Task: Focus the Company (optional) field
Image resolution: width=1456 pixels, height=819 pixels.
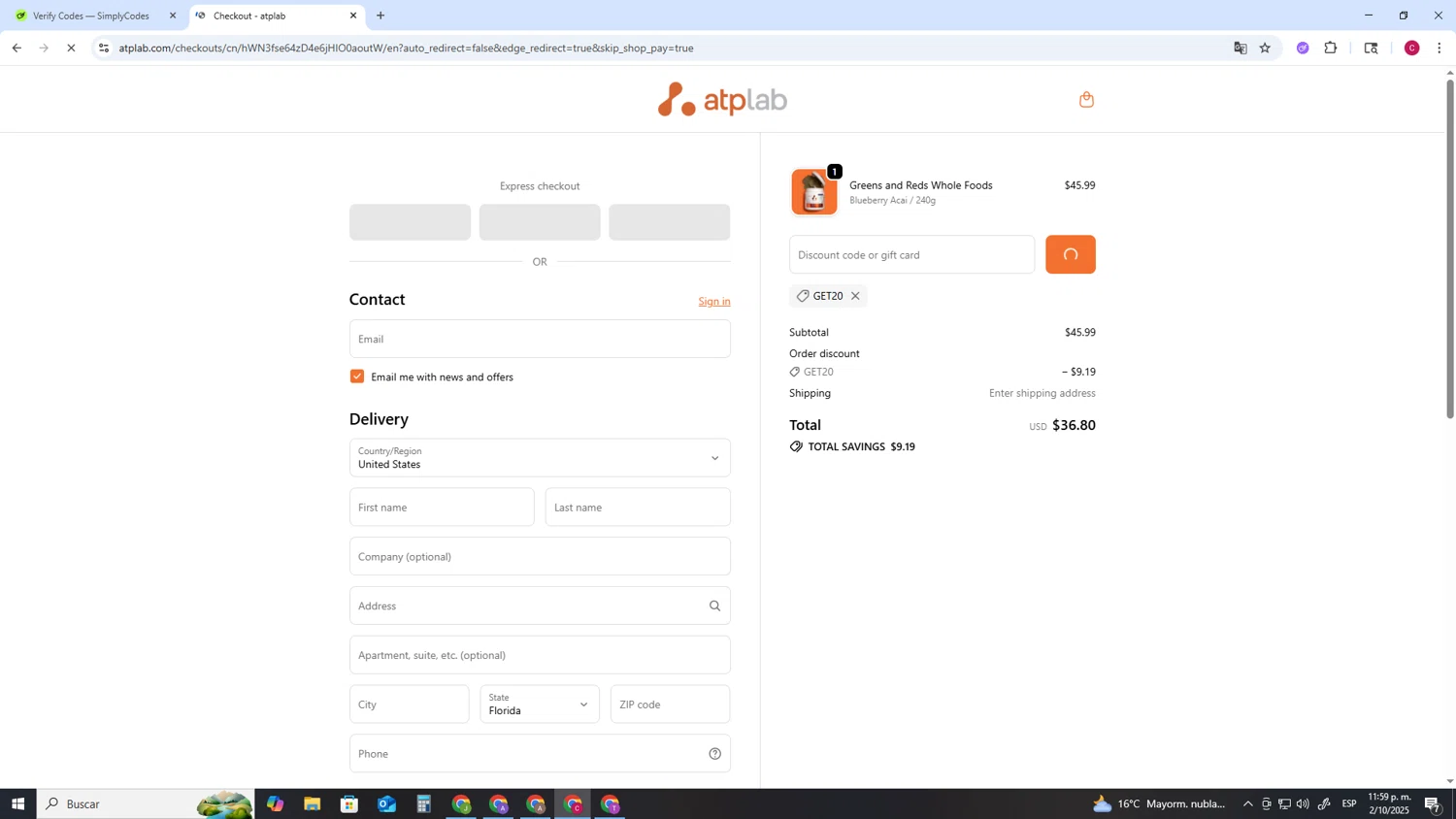Action: tap(540, 557)
